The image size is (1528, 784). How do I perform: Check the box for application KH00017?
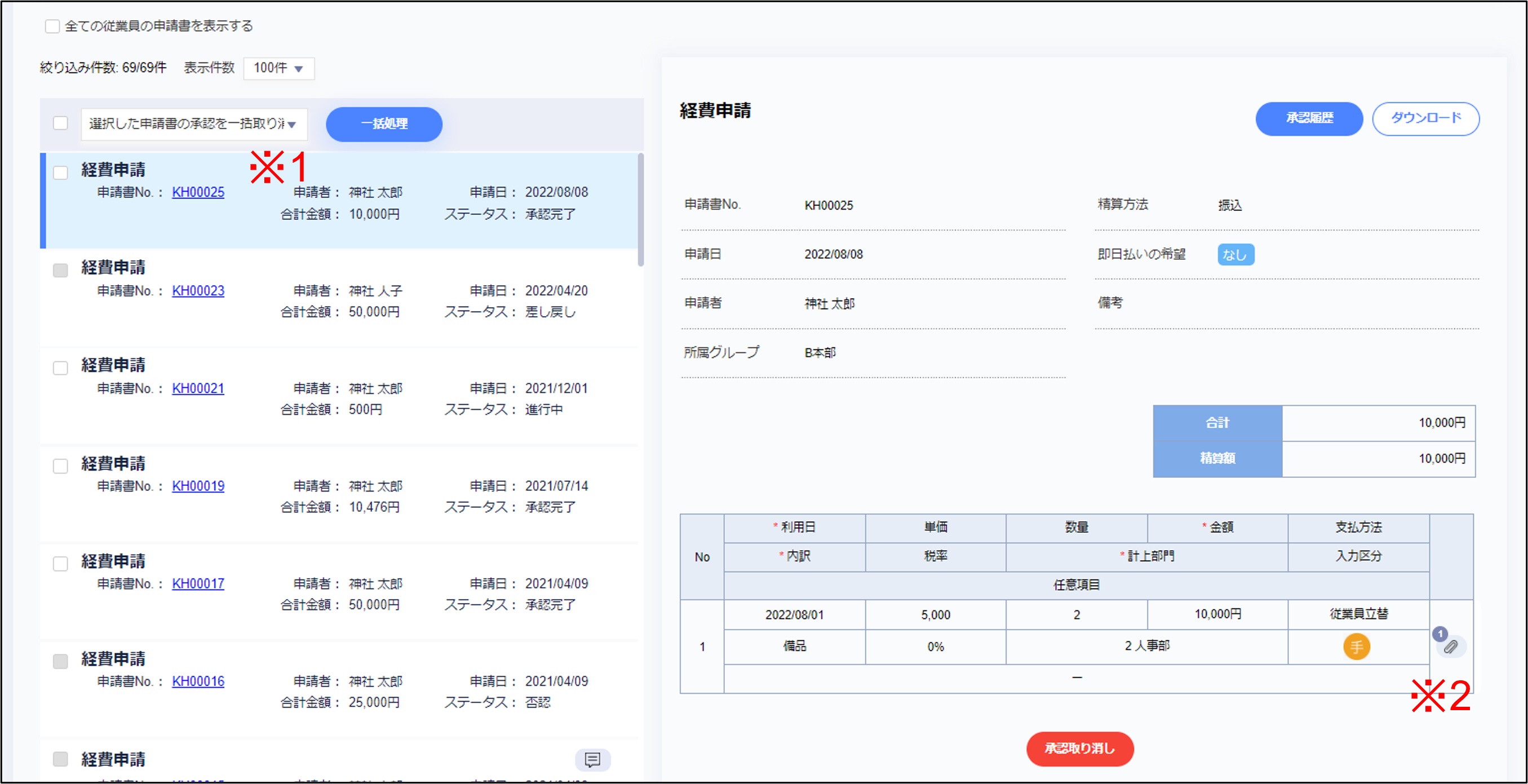pyautogui.click(x=60, y=564)
